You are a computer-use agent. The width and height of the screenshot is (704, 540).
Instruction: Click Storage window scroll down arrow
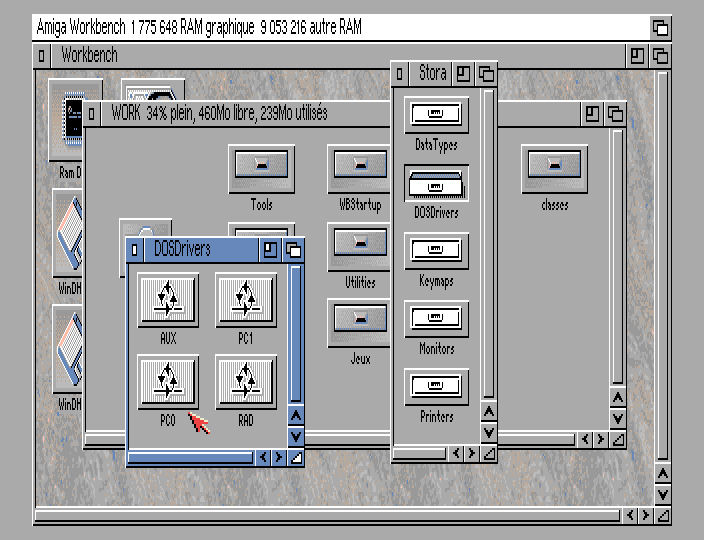click(x=488, y=433)
